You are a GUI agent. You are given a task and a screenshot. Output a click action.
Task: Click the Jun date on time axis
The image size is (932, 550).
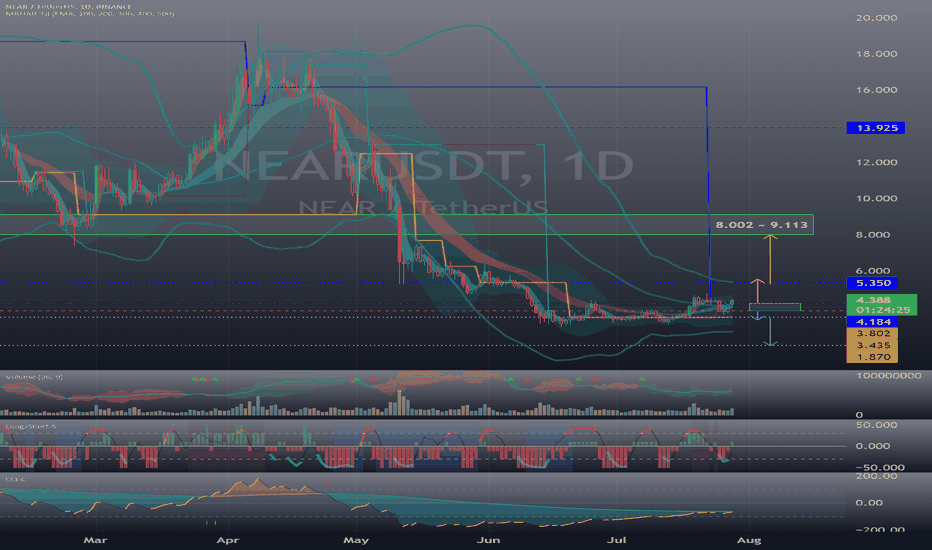[488, 540]
